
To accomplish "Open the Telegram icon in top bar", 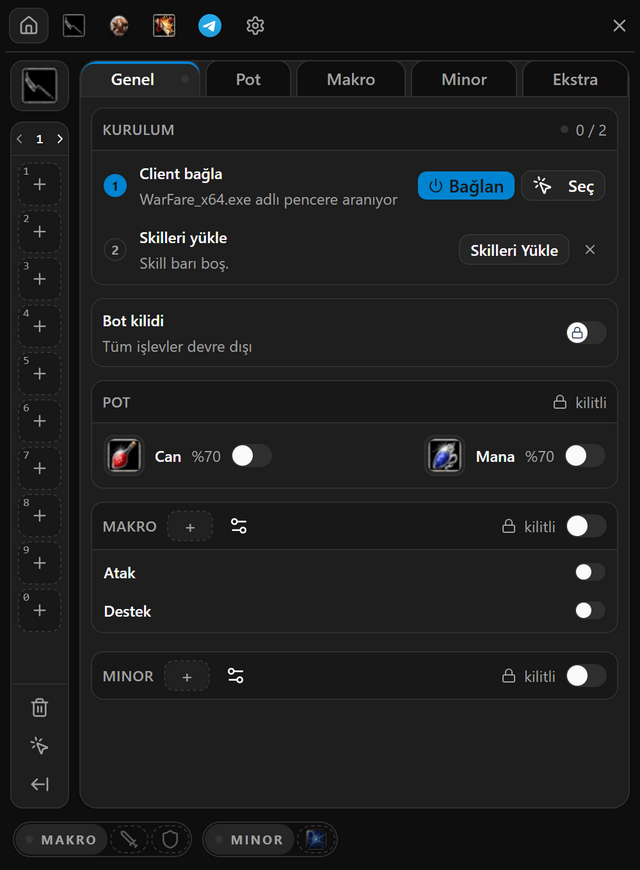I will pyautogui.click(x=210, y=26).
